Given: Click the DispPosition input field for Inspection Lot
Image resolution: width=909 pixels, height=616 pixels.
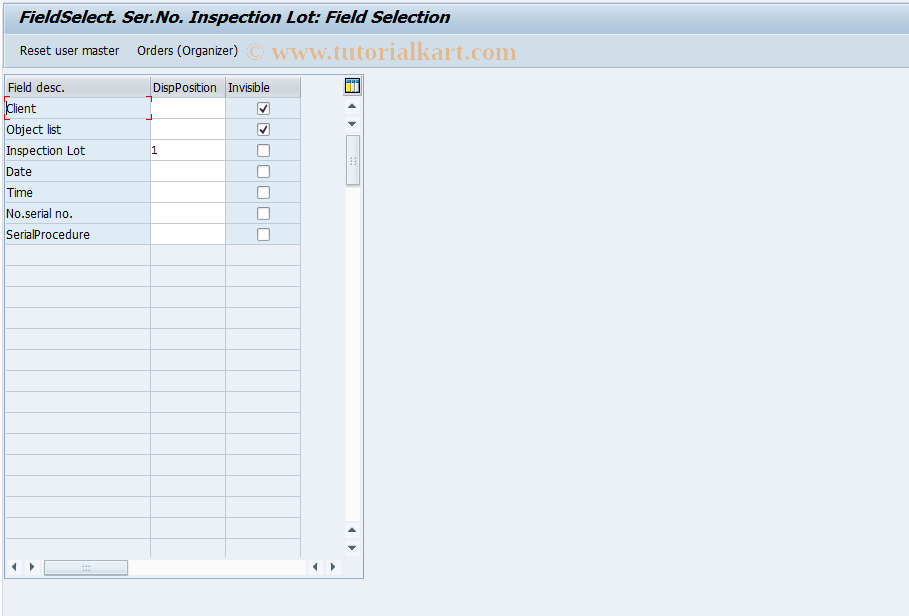Looking at the screenshot, I should tap(186, 150).
